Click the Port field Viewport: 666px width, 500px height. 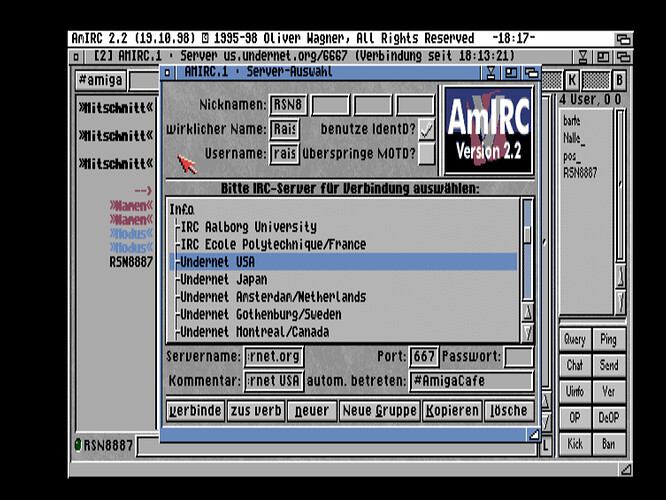click(x=423, y=356)
